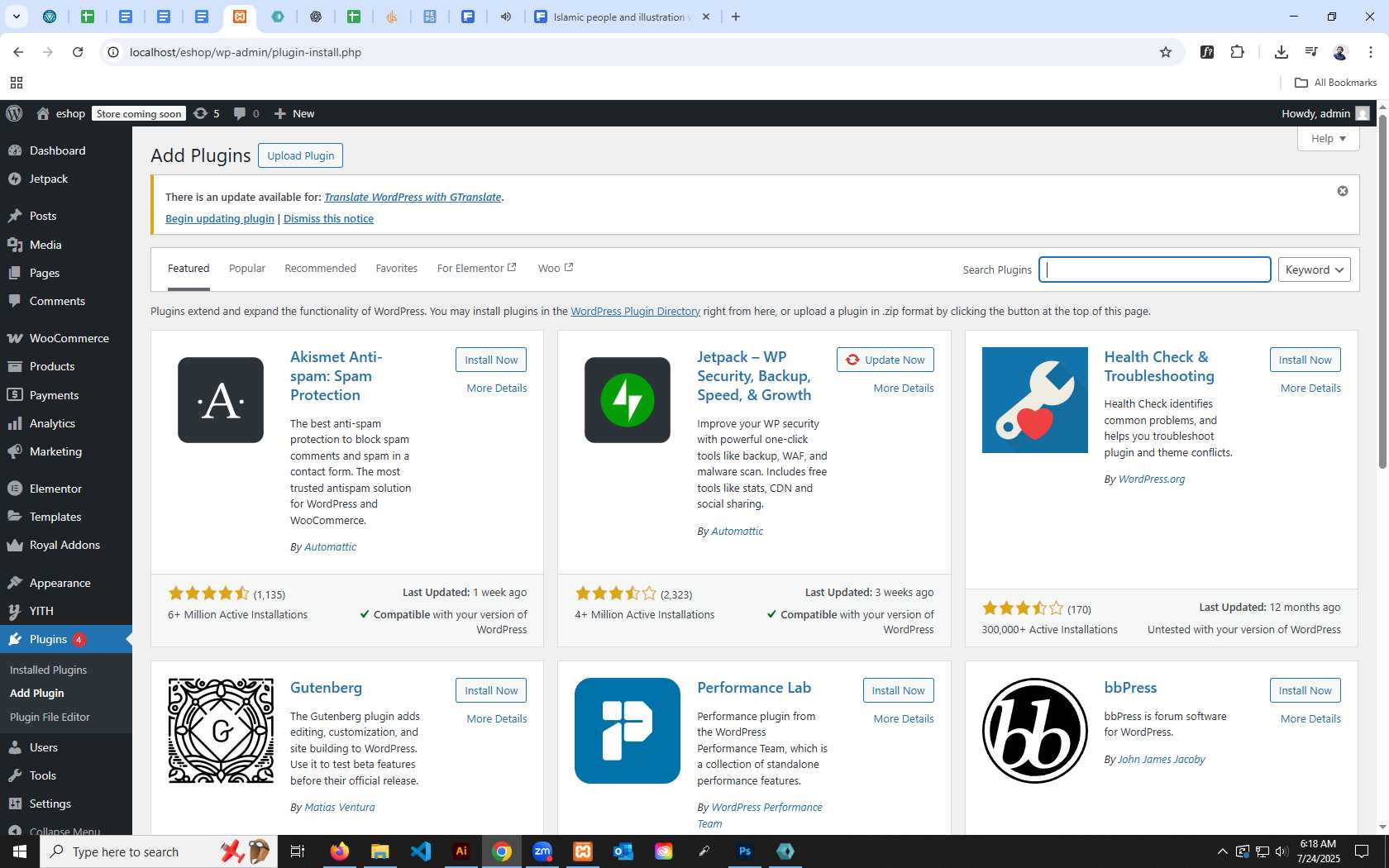Image resolution: width=1389 pixels, height=868 pixels.
Task: Open the WordPress logo menu in admin bar
Action: [x=14, y=113]
